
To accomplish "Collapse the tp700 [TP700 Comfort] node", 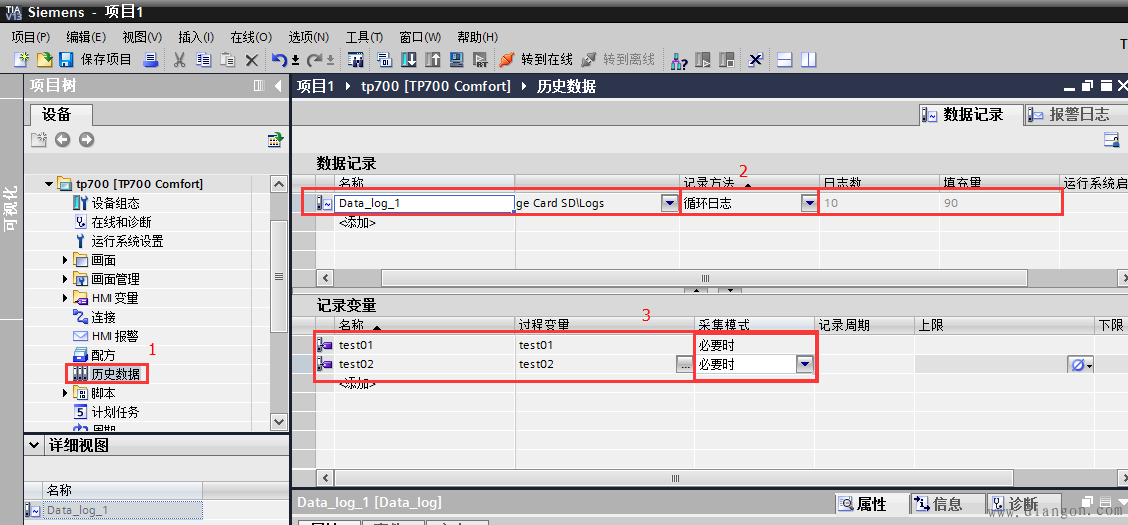I will point(49,184).
